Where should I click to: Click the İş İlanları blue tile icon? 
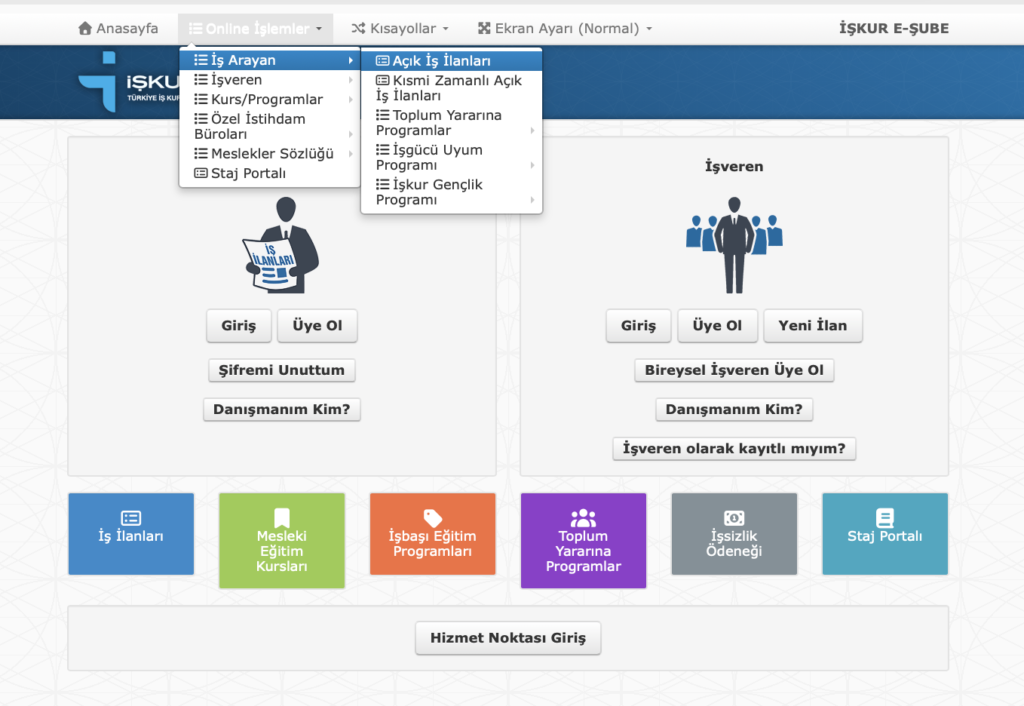pyautogui.click(x=131, y=518)
